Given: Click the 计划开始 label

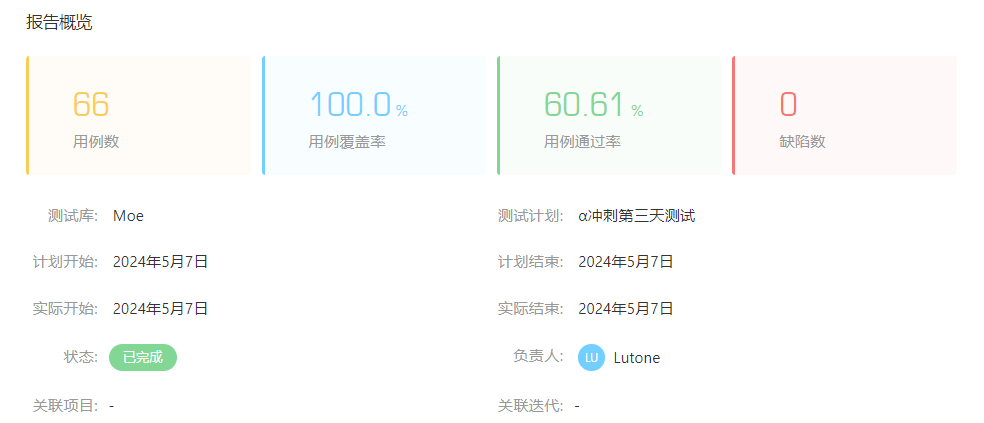Looking at the screenshot, I should (66, 262).
